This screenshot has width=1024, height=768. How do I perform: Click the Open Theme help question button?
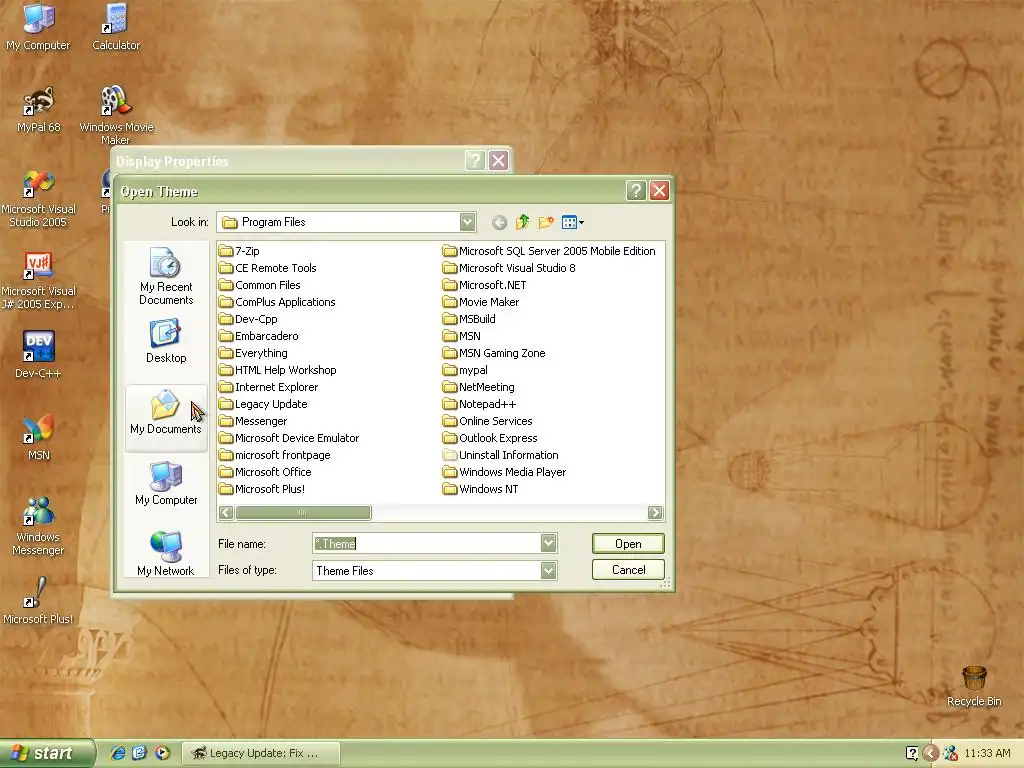pyautogui.click(x=636, y=191)
